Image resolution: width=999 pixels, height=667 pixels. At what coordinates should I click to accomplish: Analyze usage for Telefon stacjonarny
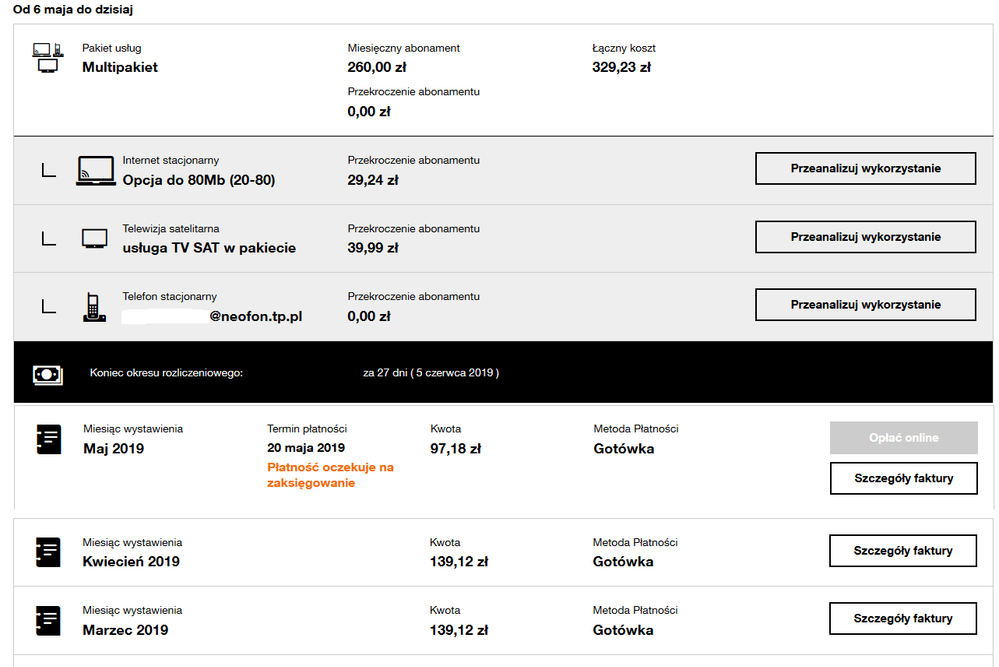(865, 304)
